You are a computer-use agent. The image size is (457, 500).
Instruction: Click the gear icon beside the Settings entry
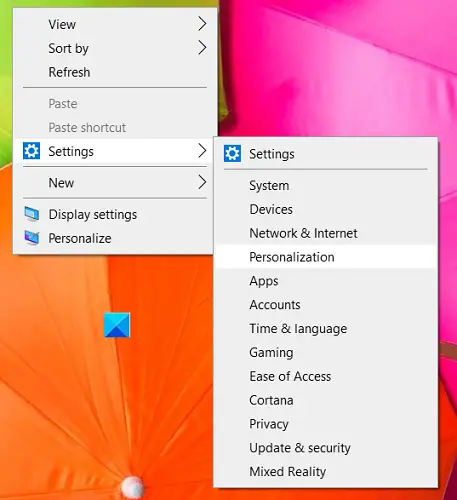(32, 151)
